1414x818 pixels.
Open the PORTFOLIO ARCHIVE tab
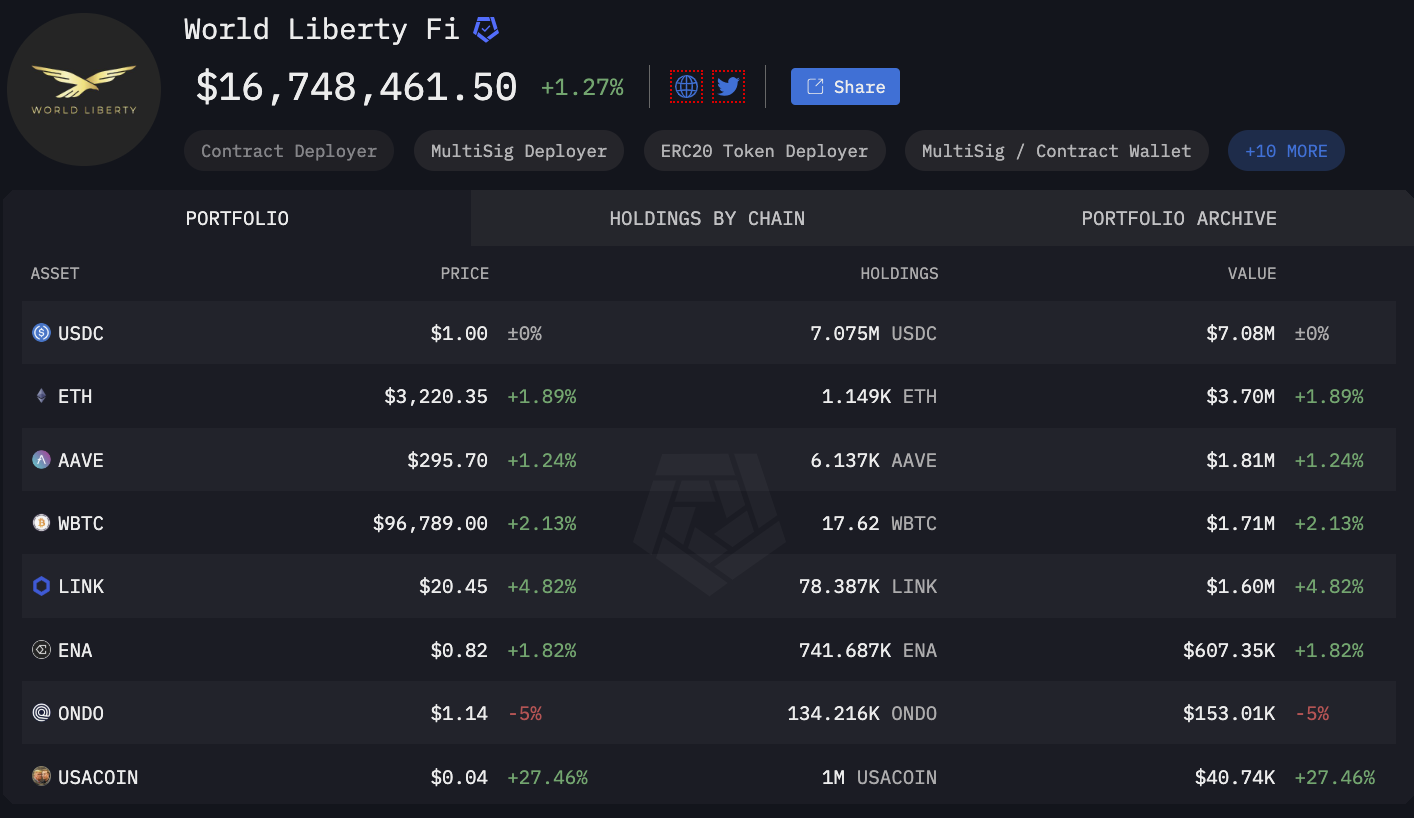pyautogui.click(x=1179, y=218)
